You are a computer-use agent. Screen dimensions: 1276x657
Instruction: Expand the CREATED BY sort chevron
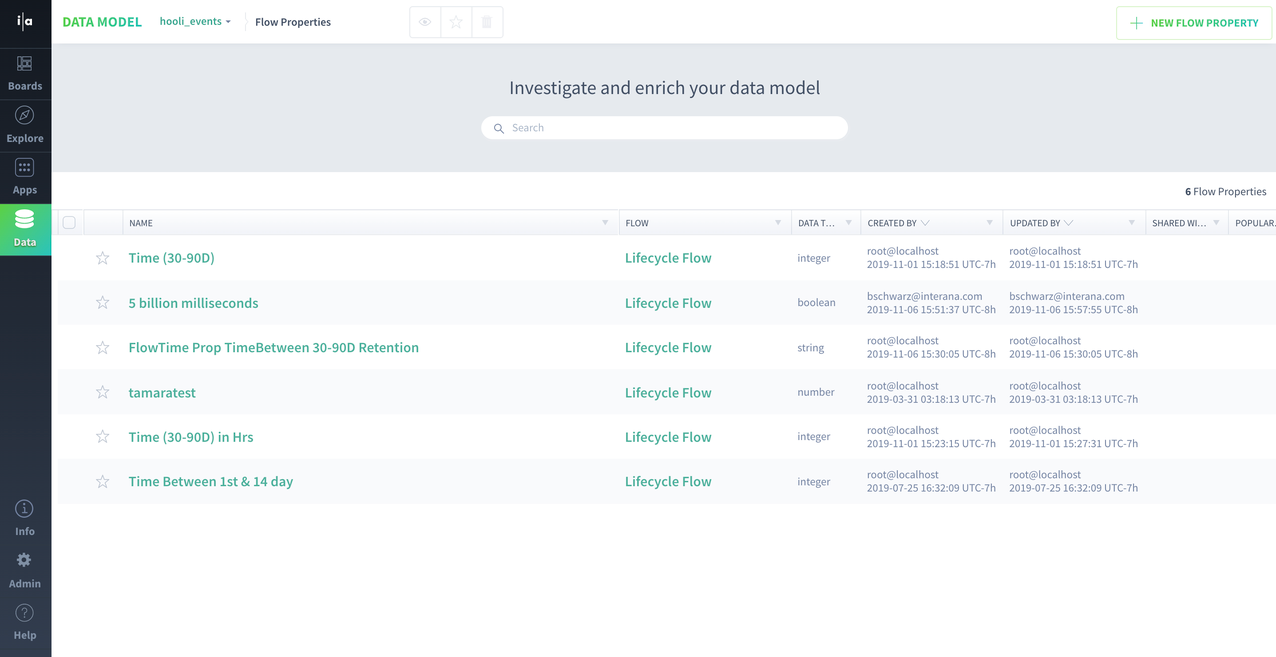pos(925,223)
